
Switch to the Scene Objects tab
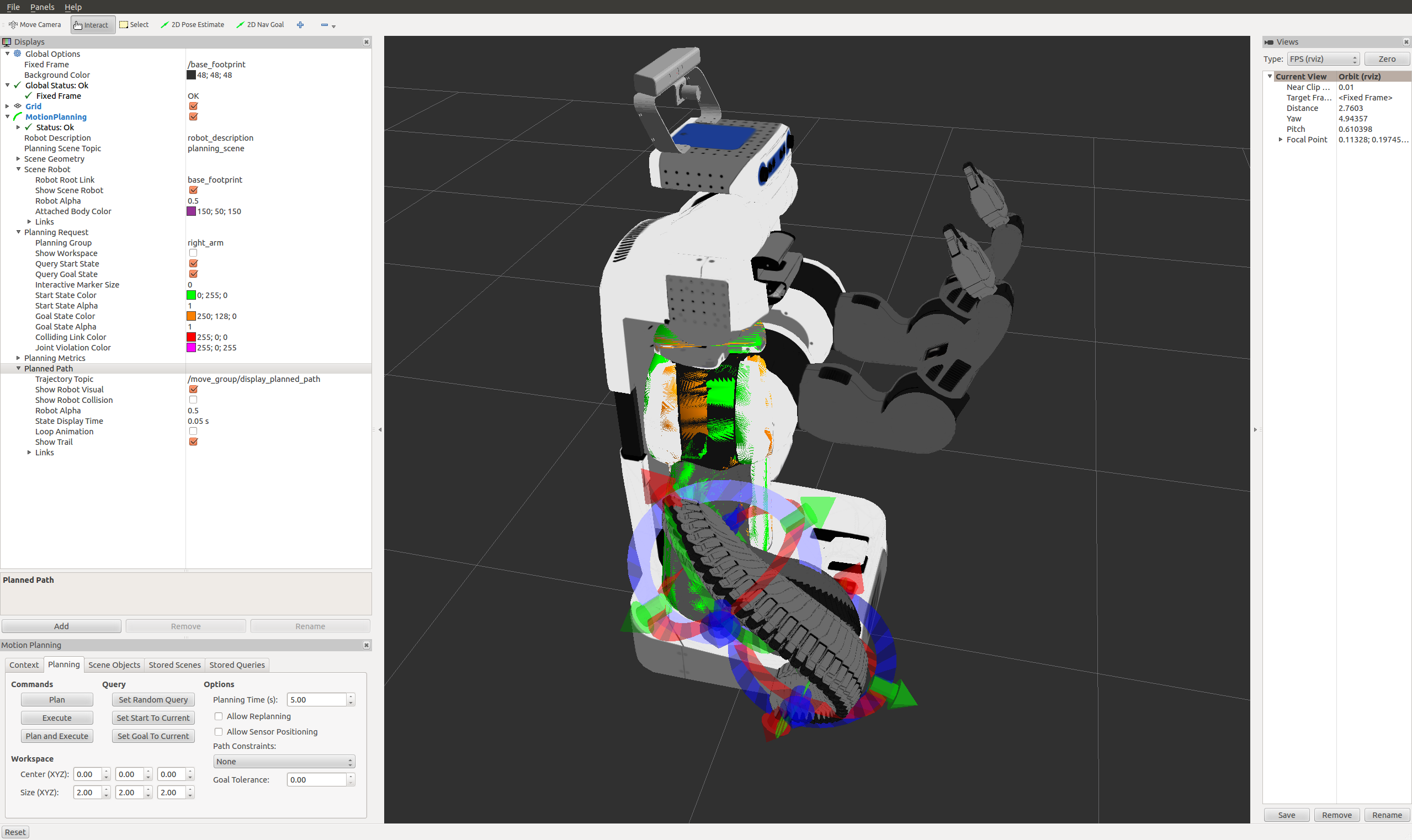click(114, 665)
